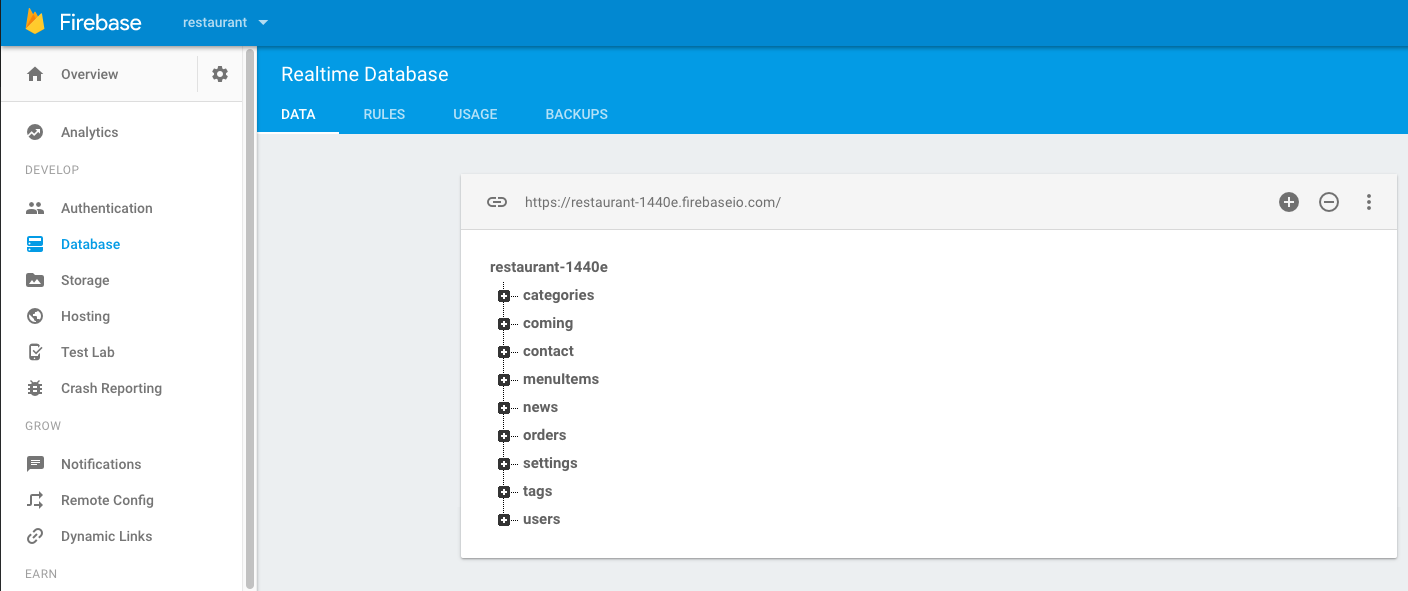The image size is (1408, 591).
Task: Click the Firebase flame logo icon
Action: click(x=35, y=22)
